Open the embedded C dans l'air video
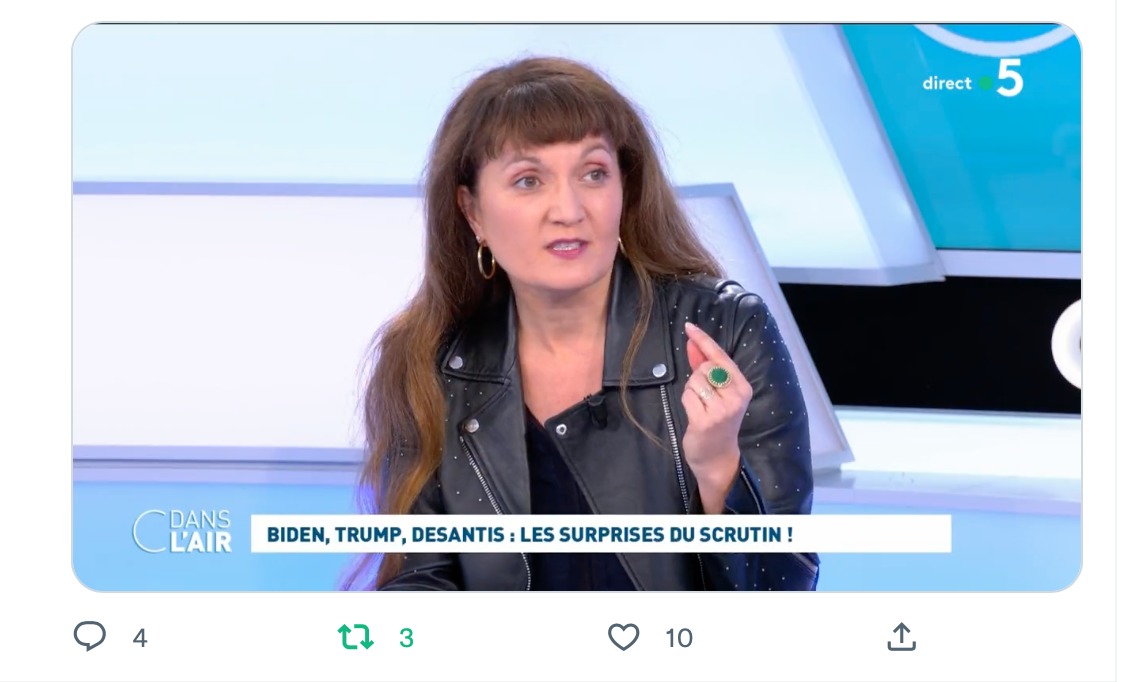1126x682 pixels. point(577,307)
